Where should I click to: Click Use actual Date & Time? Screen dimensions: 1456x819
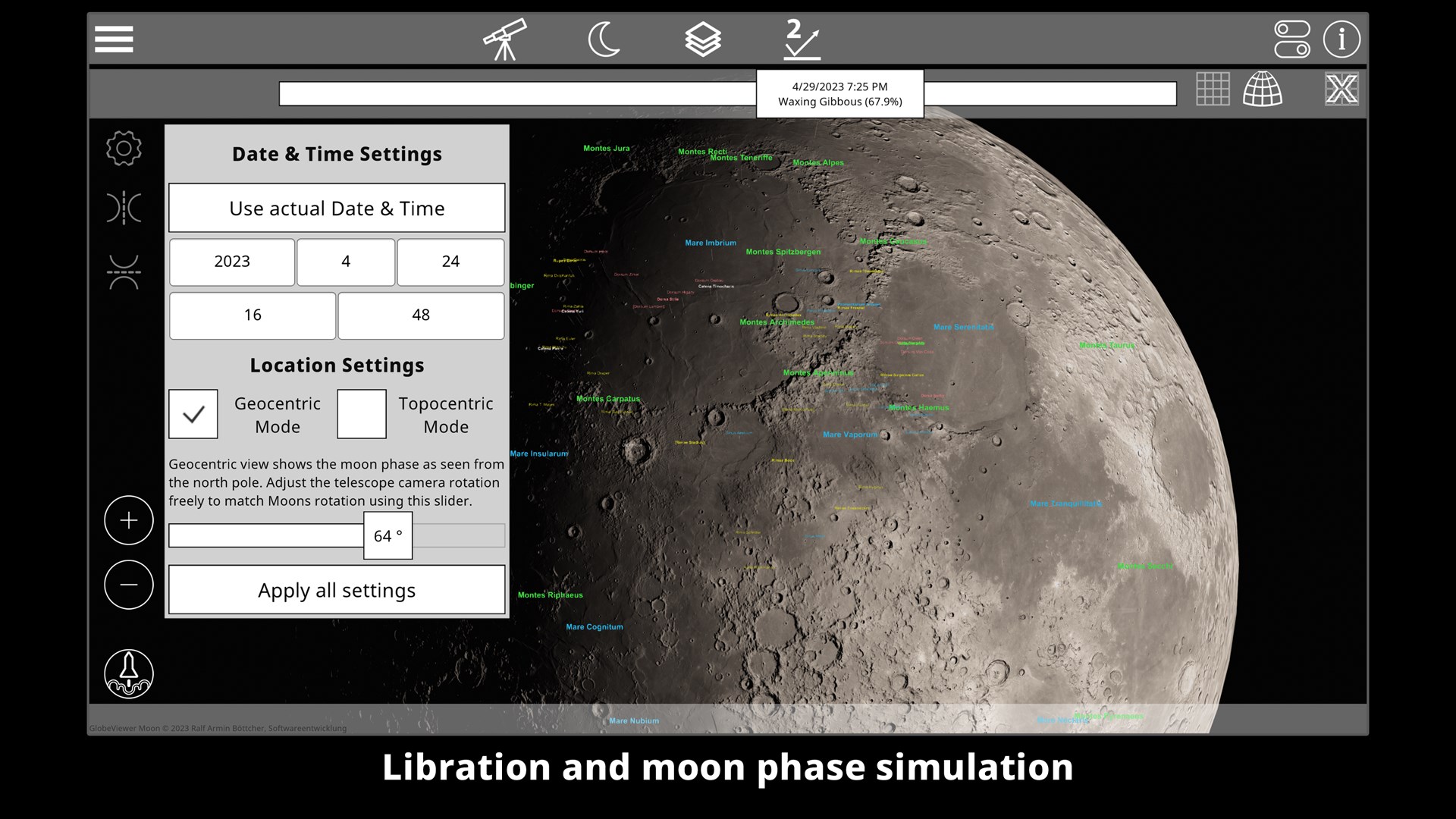[337, 208]
